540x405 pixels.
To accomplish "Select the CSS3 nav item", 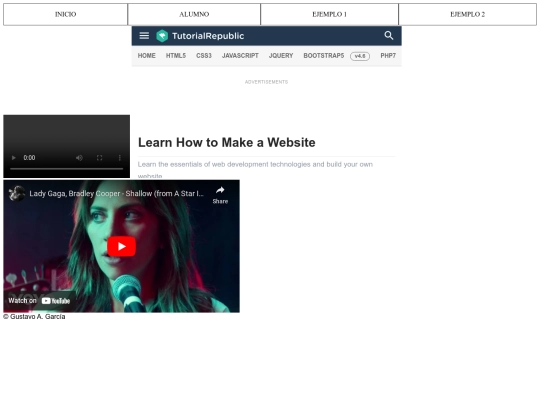I will 204,56.
